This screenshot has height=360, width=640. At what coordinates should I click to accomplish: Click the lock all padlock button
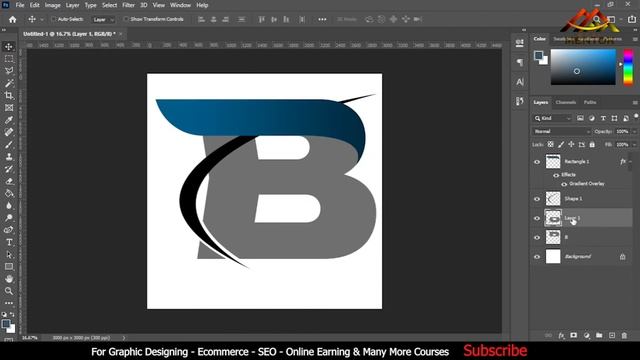tap(592, 144)
